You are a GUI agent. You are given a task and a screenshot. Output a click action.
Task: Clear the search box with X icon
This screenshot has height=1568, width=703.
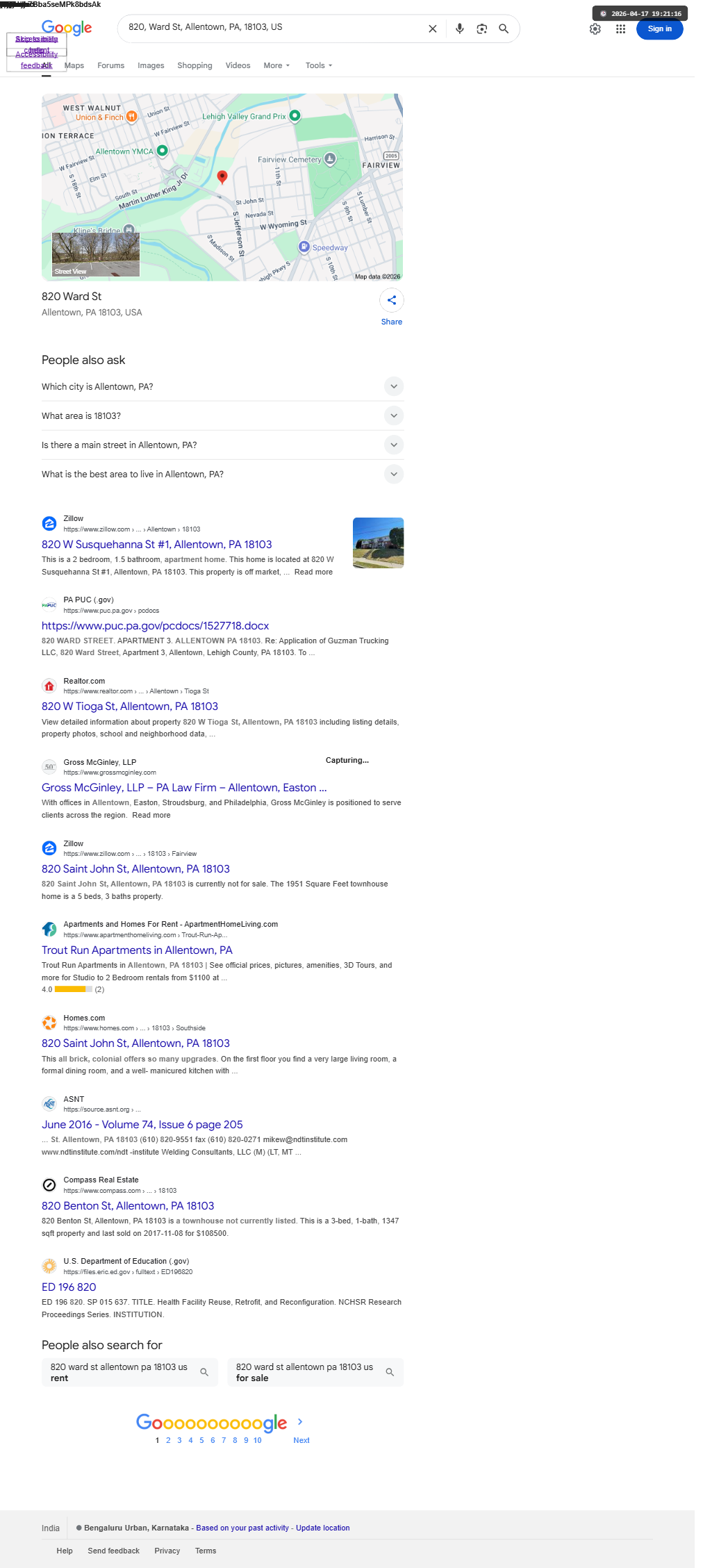coord(432,28)
